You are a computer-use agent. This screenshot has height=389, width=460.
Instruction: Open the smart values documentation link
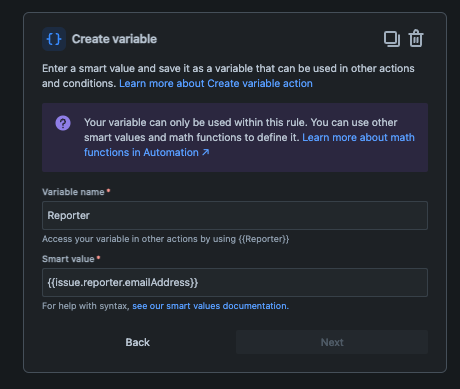tap(211, 306)
